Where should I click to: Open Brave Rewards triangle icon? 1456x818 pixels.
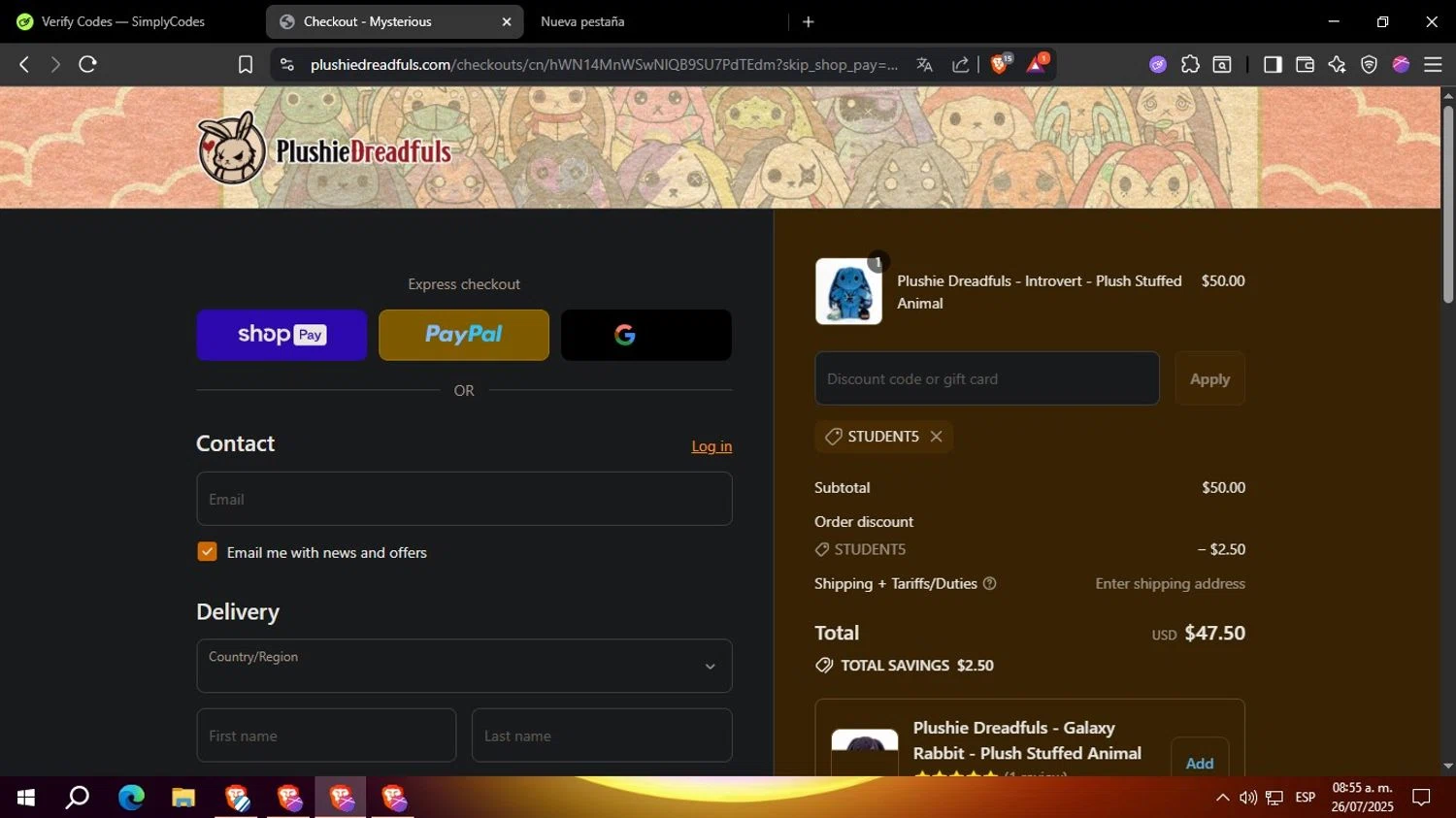pos(1037,63)
